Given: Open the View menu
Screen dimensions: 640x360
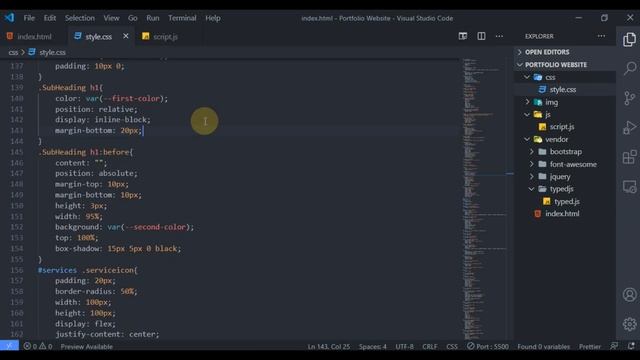Looking at the screenshot, I should pyautogui.click(x=111, y=18).
